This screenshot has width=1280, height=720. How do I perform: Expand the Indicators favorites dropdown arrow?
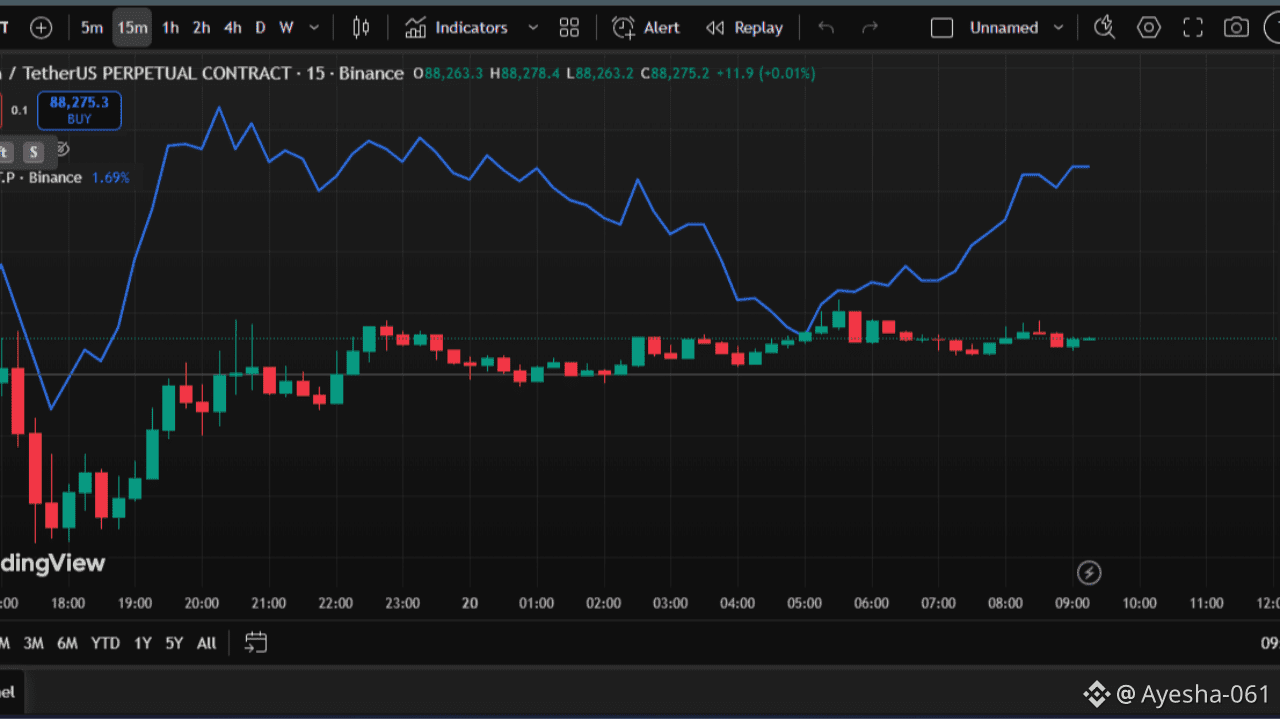[533, 28]
